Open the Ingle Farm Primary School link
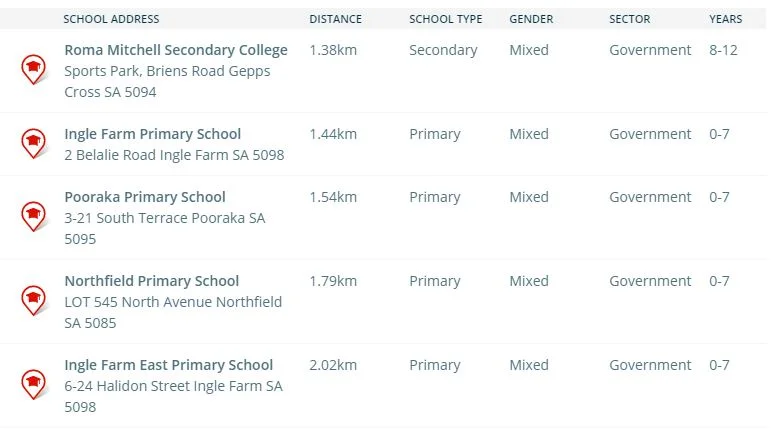This screenshot has width=776, height=438. pos(152,134)
